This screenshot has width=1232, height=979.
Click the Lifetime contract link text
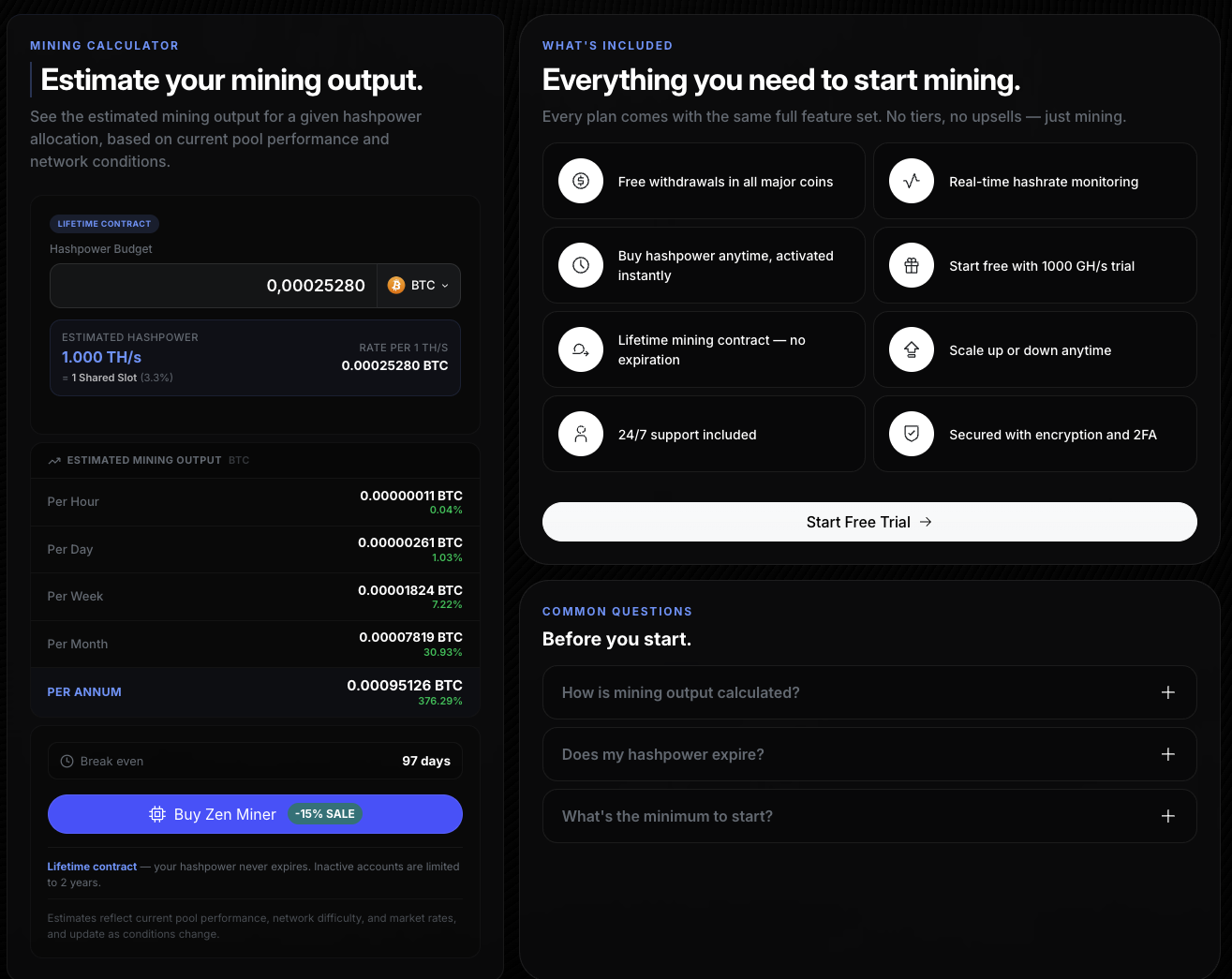[92, 867]
